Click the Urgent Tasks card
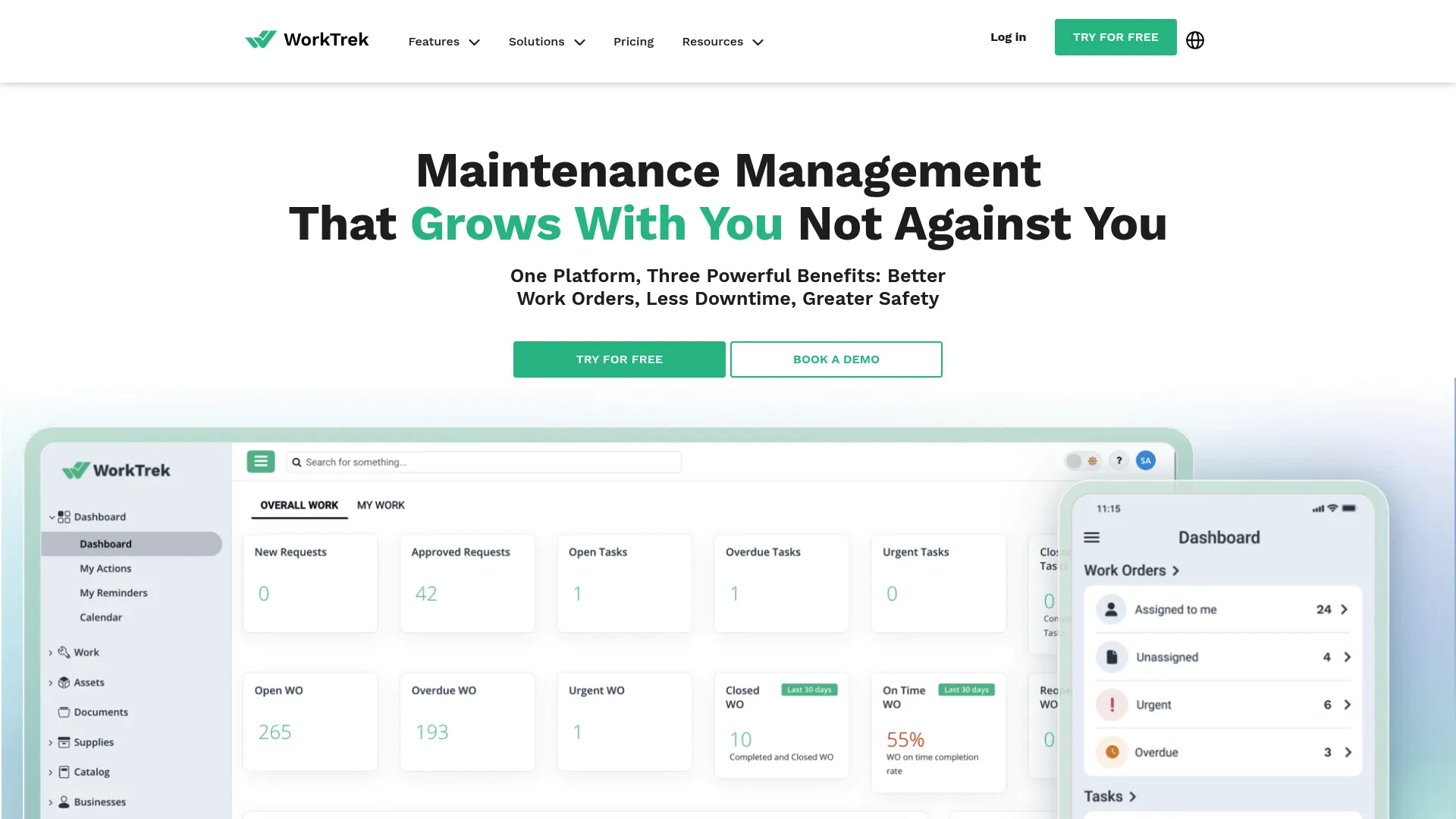The width and height of the screenshot is (1456, 819). [939, 583]
